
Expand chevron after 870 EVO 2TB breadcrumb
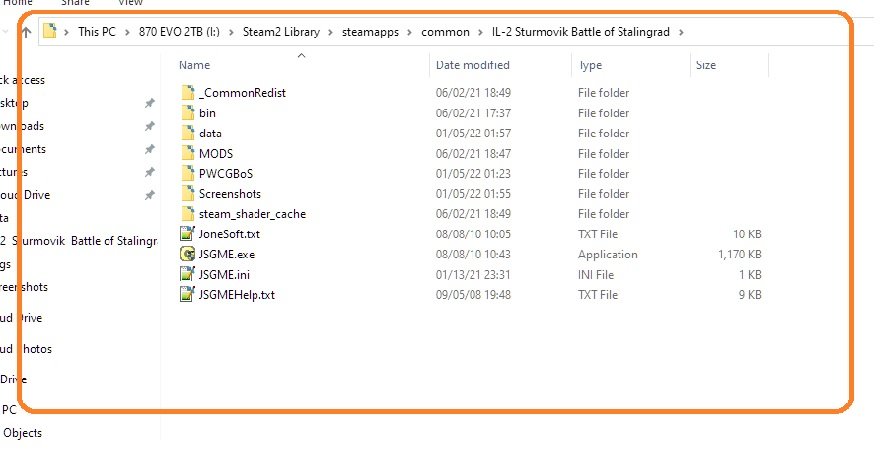coord(231,32)
